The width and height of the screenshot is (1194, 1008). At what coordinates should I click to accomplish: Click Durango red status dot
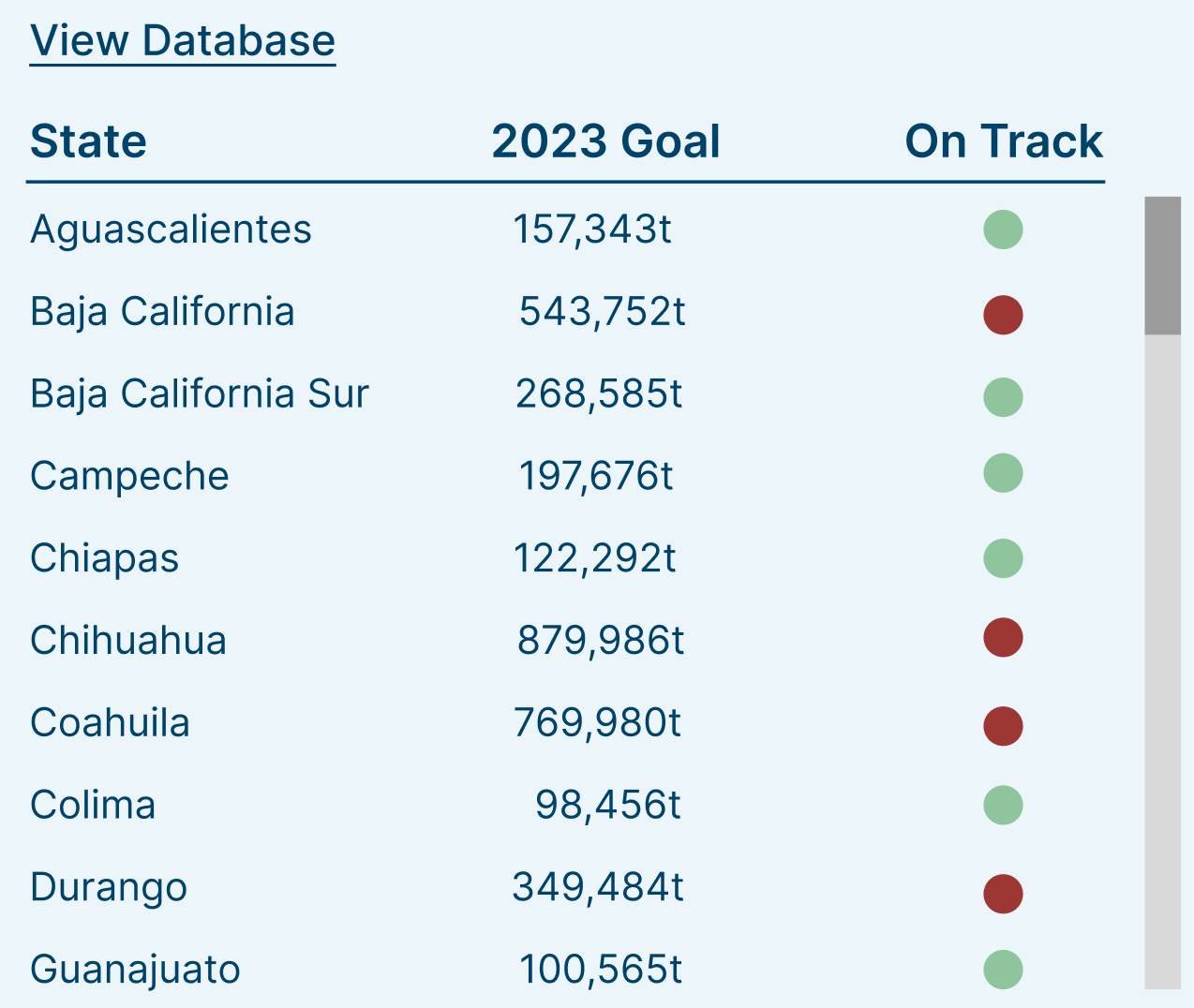coord(1003,894)
